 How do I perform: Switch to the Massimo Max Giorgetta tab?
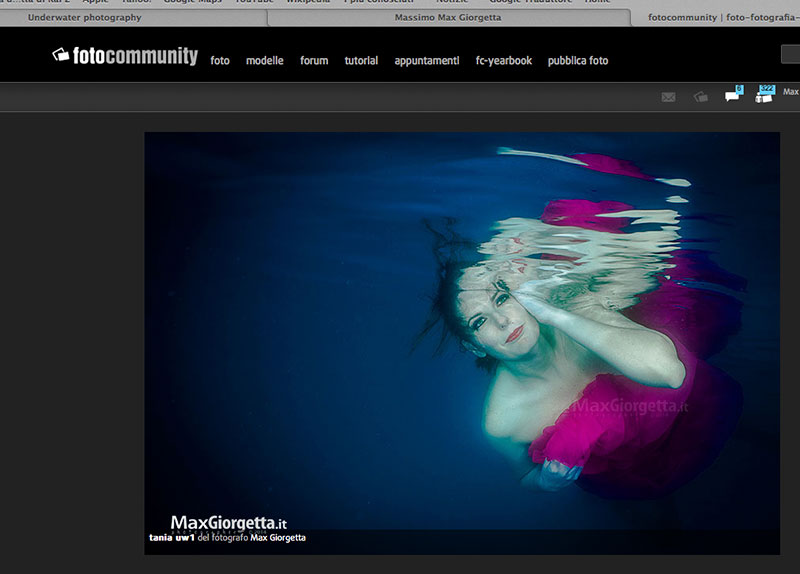click(x=447, y=17)
